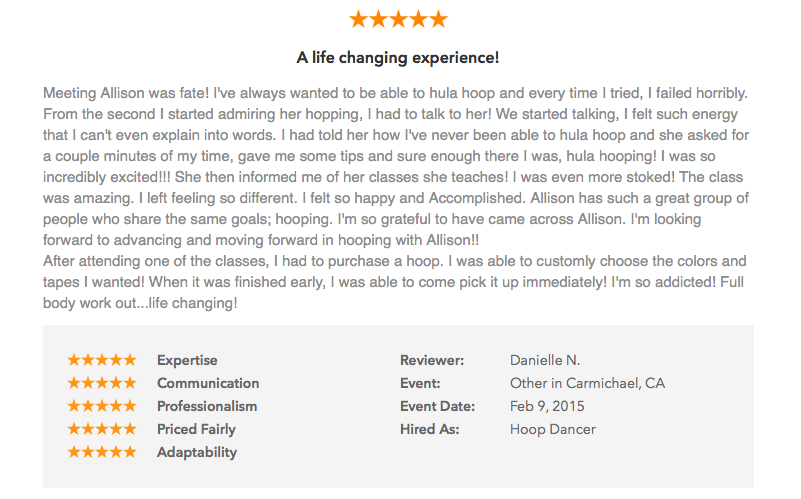Image resolution: width=801 pixels, height=499 pixels.
Task: Click the Hired As field label
Action: 430,429
